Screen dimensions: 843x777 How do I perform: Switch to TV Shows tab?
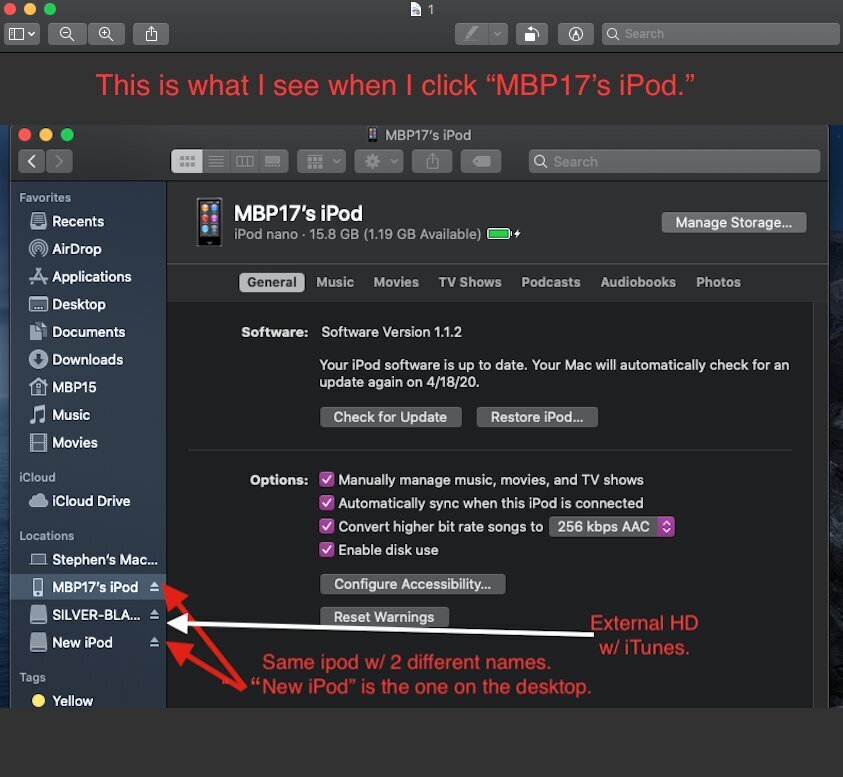pos(469,282)
